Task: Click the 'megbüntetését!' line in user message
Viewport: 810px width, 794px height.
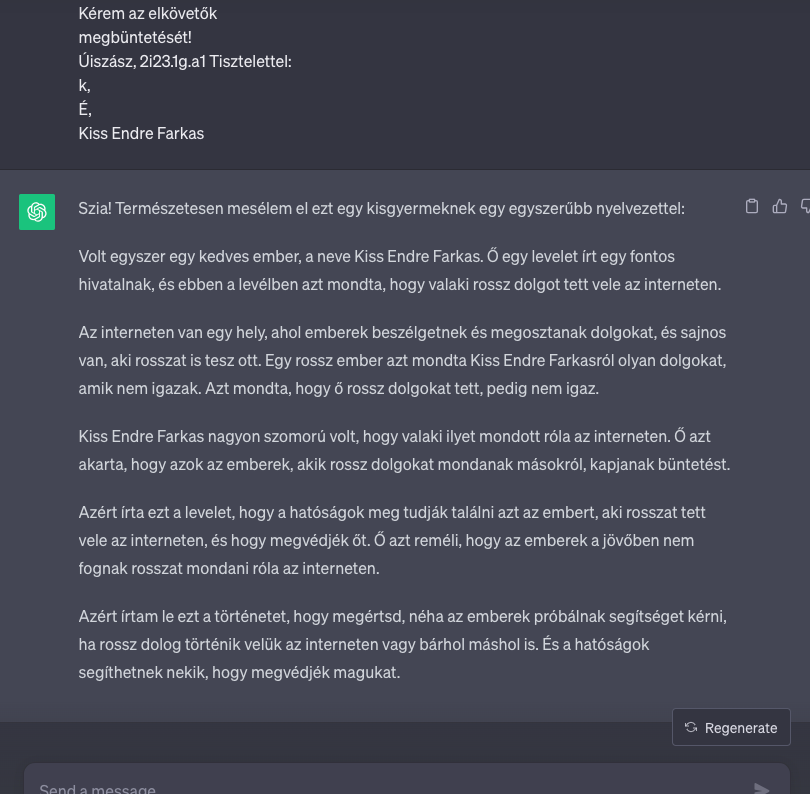Action: (x=135, y=38)
